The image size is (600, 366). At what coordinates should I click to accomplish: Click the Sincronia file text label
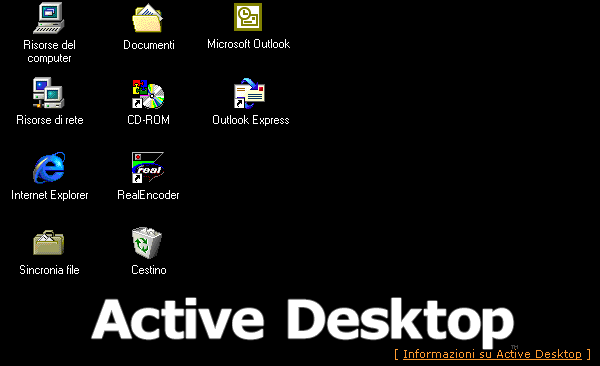(49, 270)
